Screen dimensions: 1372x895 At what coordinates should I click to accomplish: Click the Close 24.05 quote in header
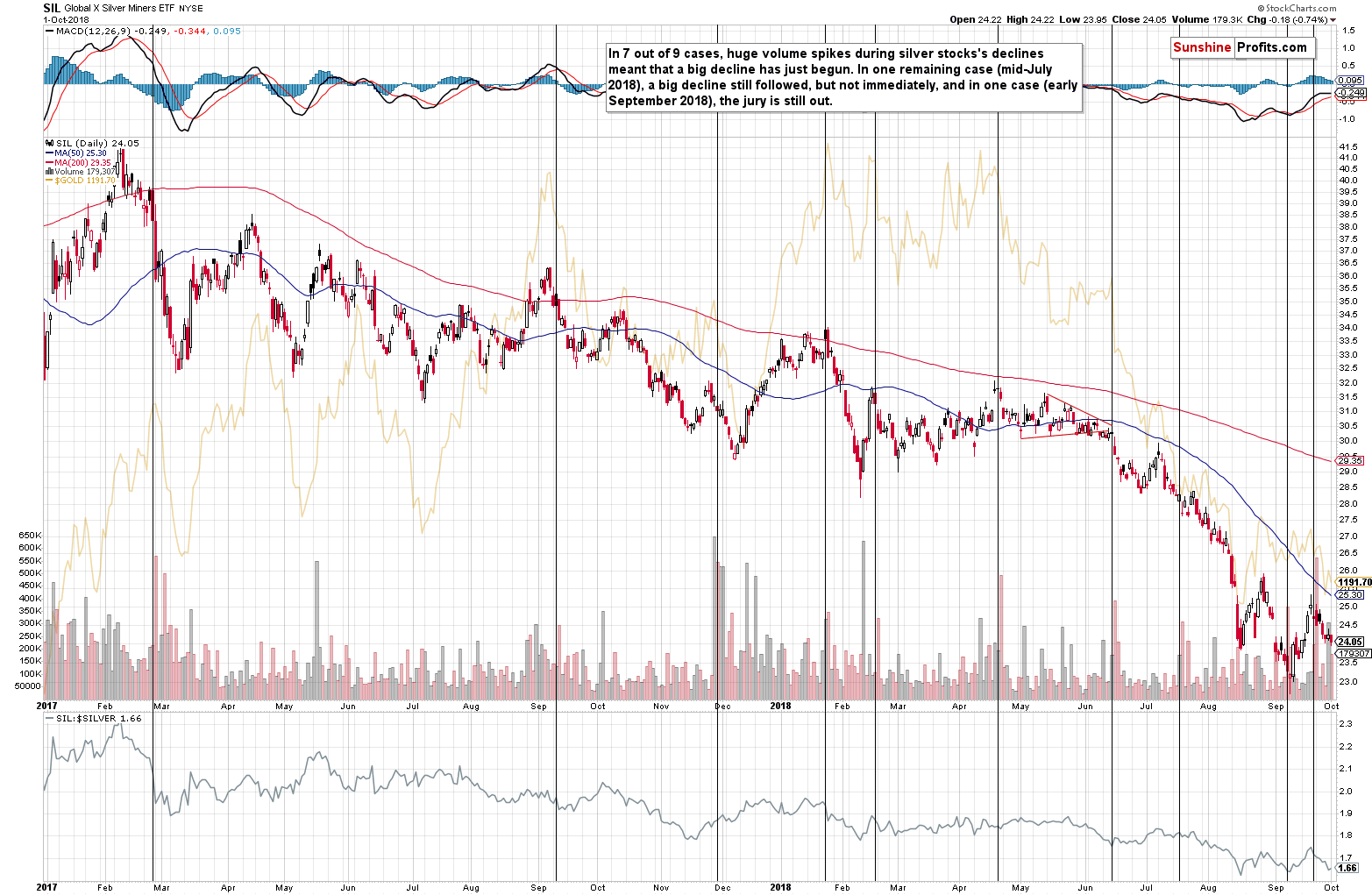click(1139, 19)
